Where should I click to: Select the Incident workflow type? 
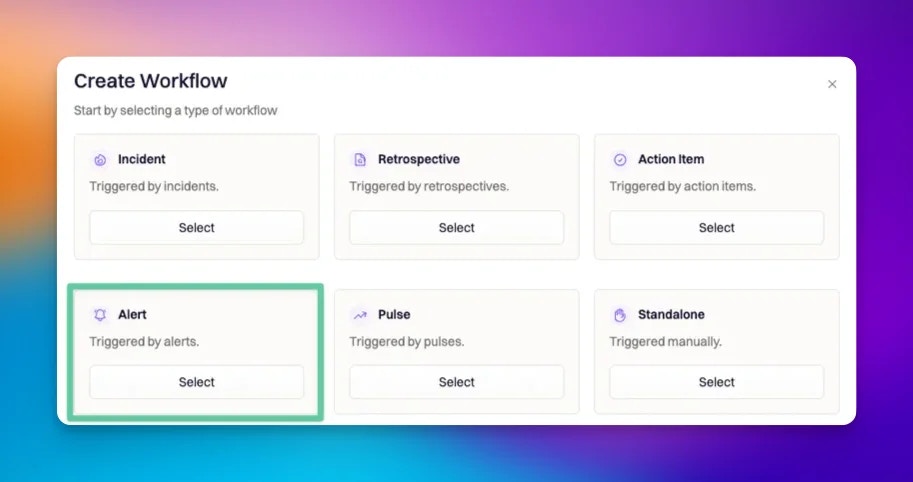pyautogui.click(x=197, y=228)
